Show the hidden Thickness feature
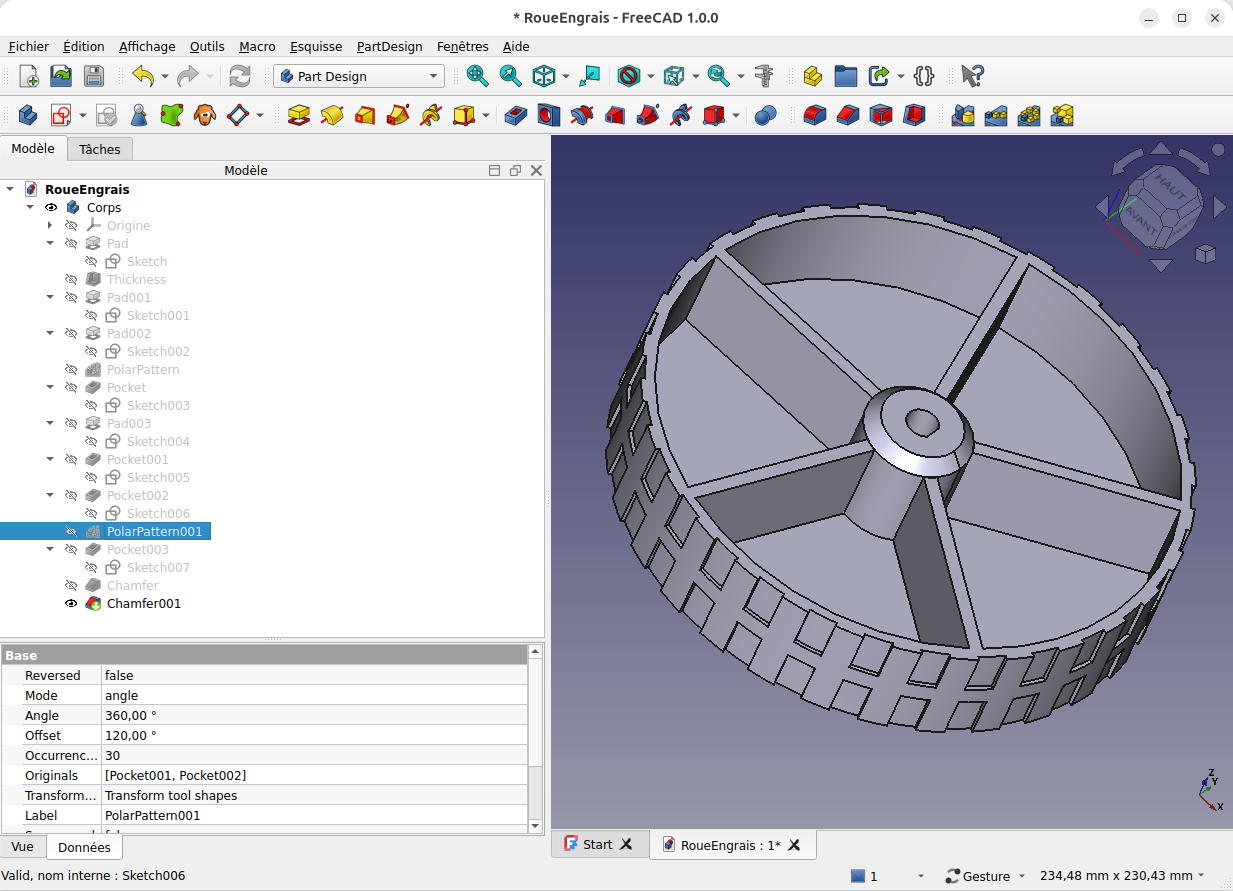 (71, 280)
